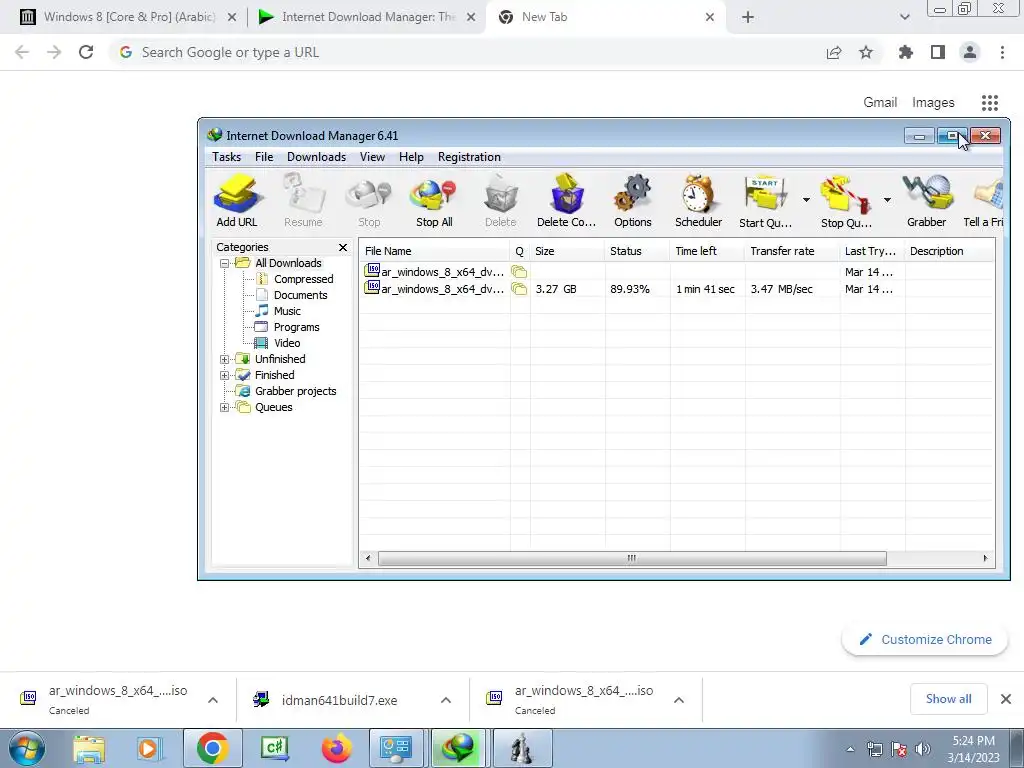Open Firefox from the taskbar
The image size is (1024, 768).
pos(336,748)
